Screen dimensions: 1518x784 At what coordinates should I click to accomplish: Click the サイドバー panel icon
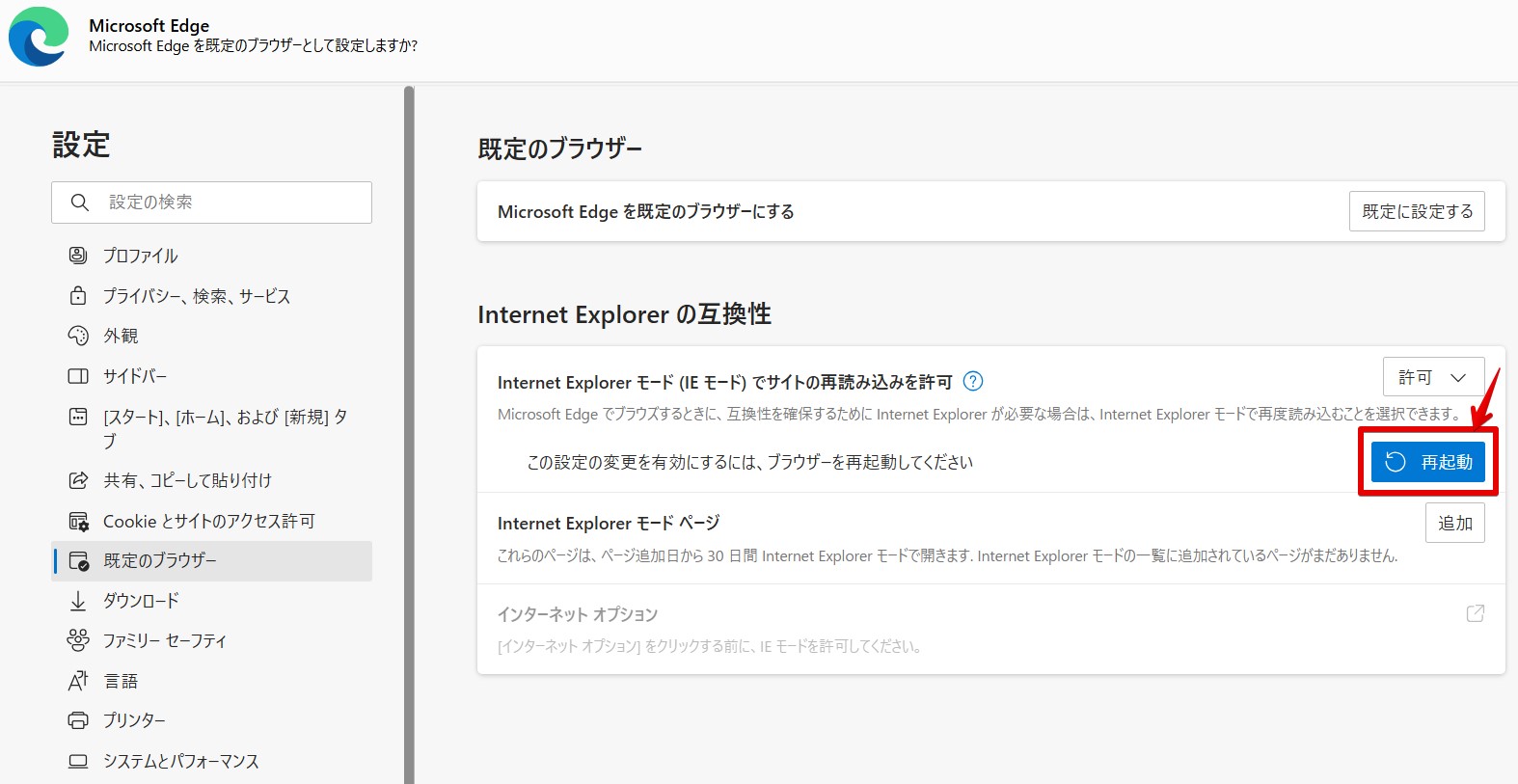click(x=78, y=376)
